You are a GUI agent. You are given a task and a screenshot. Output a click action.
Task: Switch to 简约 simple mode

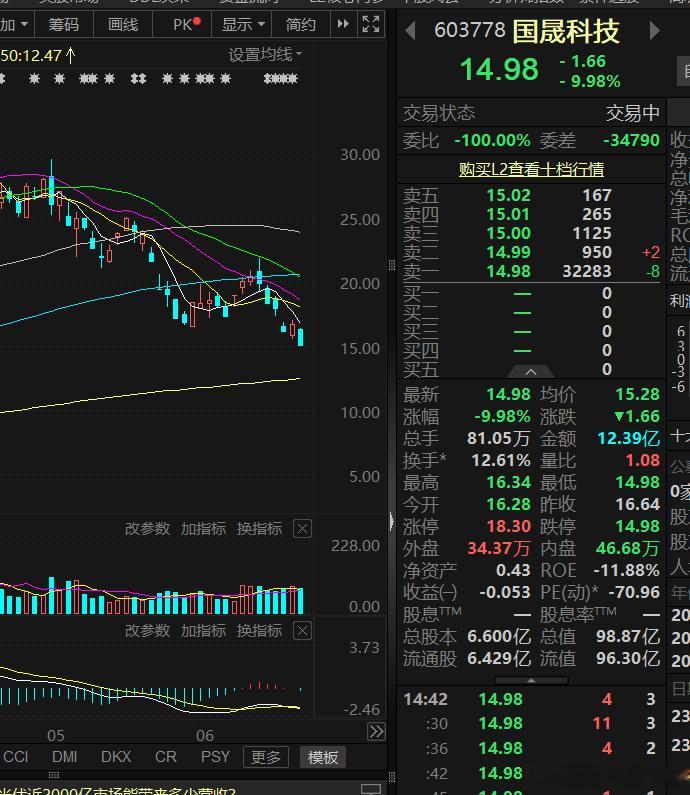pos(301,24)
